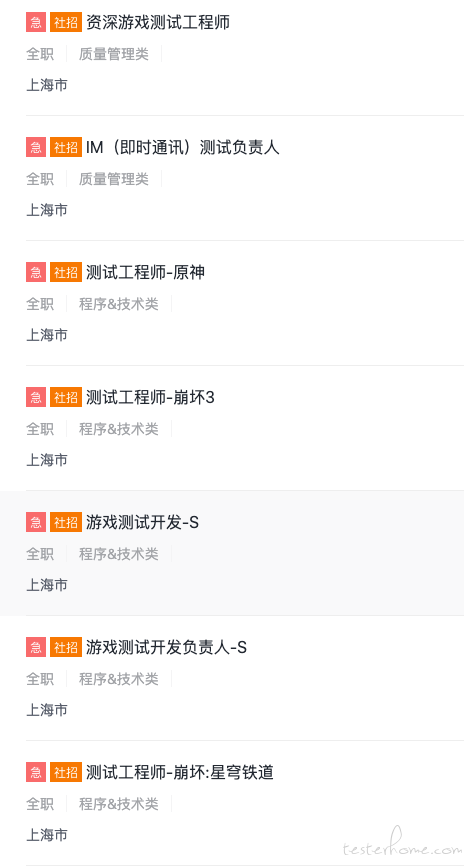This screenshot has height=867, width=464.
Task: Click 急 badge beside 游戏测试开发负责人-S
Action: coord(36,648)
